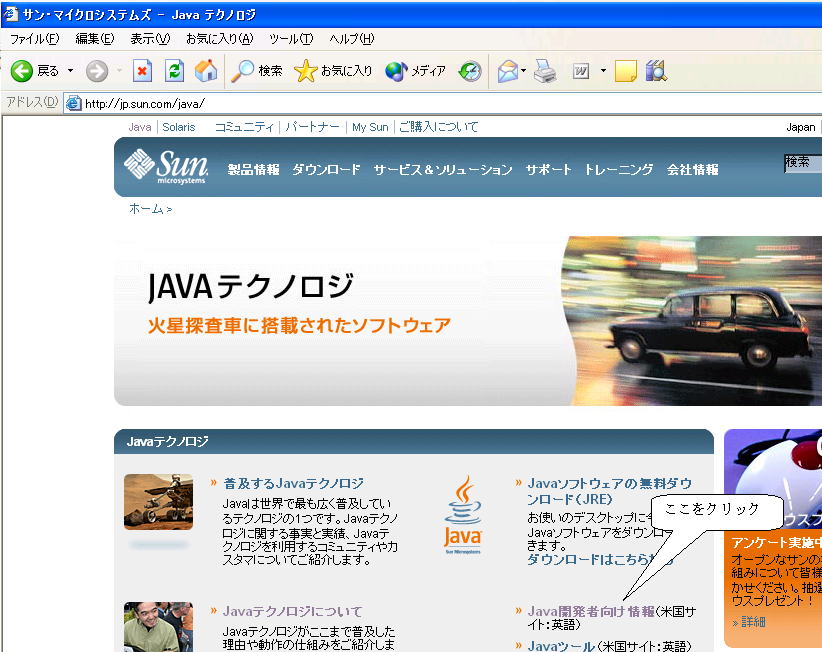Click the taxi banner image
The image size is (822, 652).
point(692,321)
